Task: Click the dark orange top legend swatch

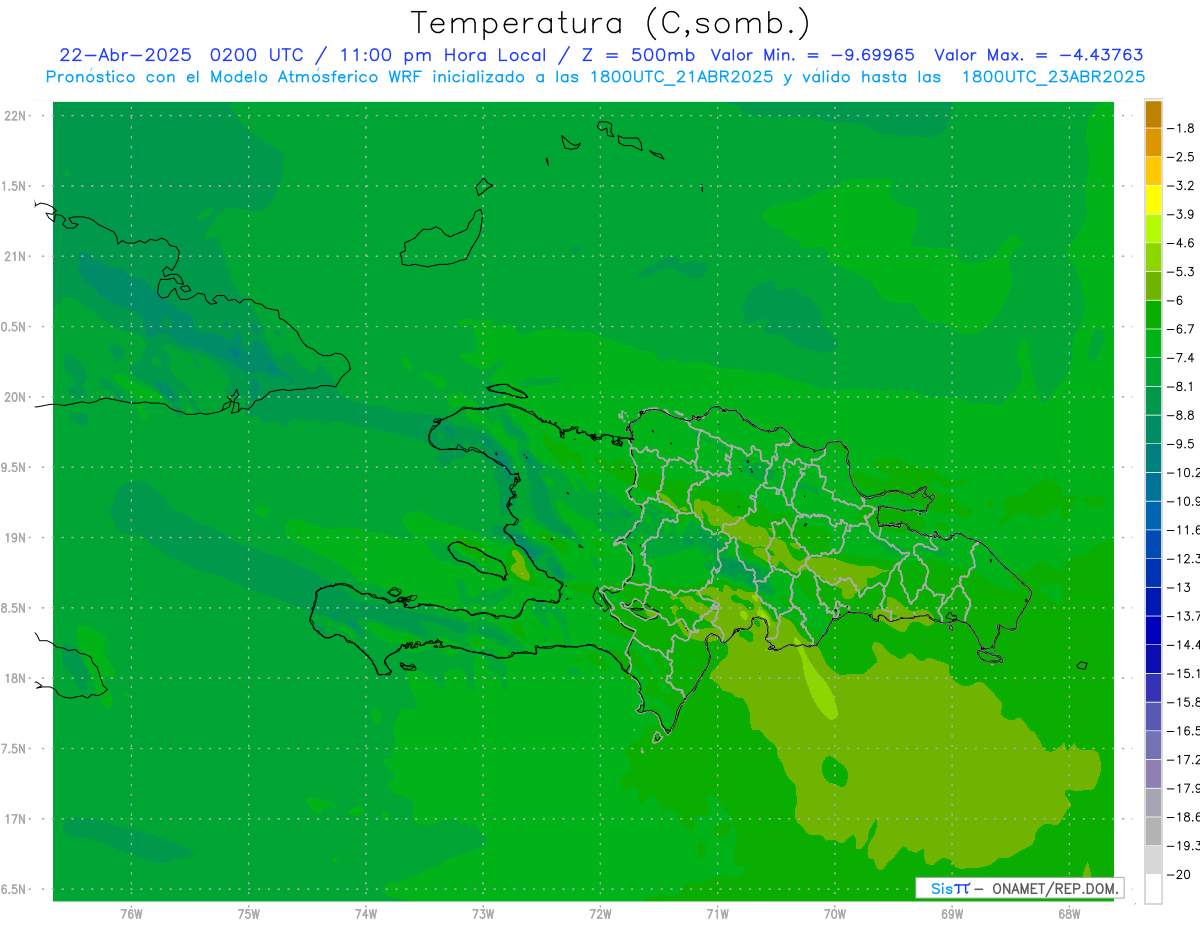Action: click(x=1153, y=114)
